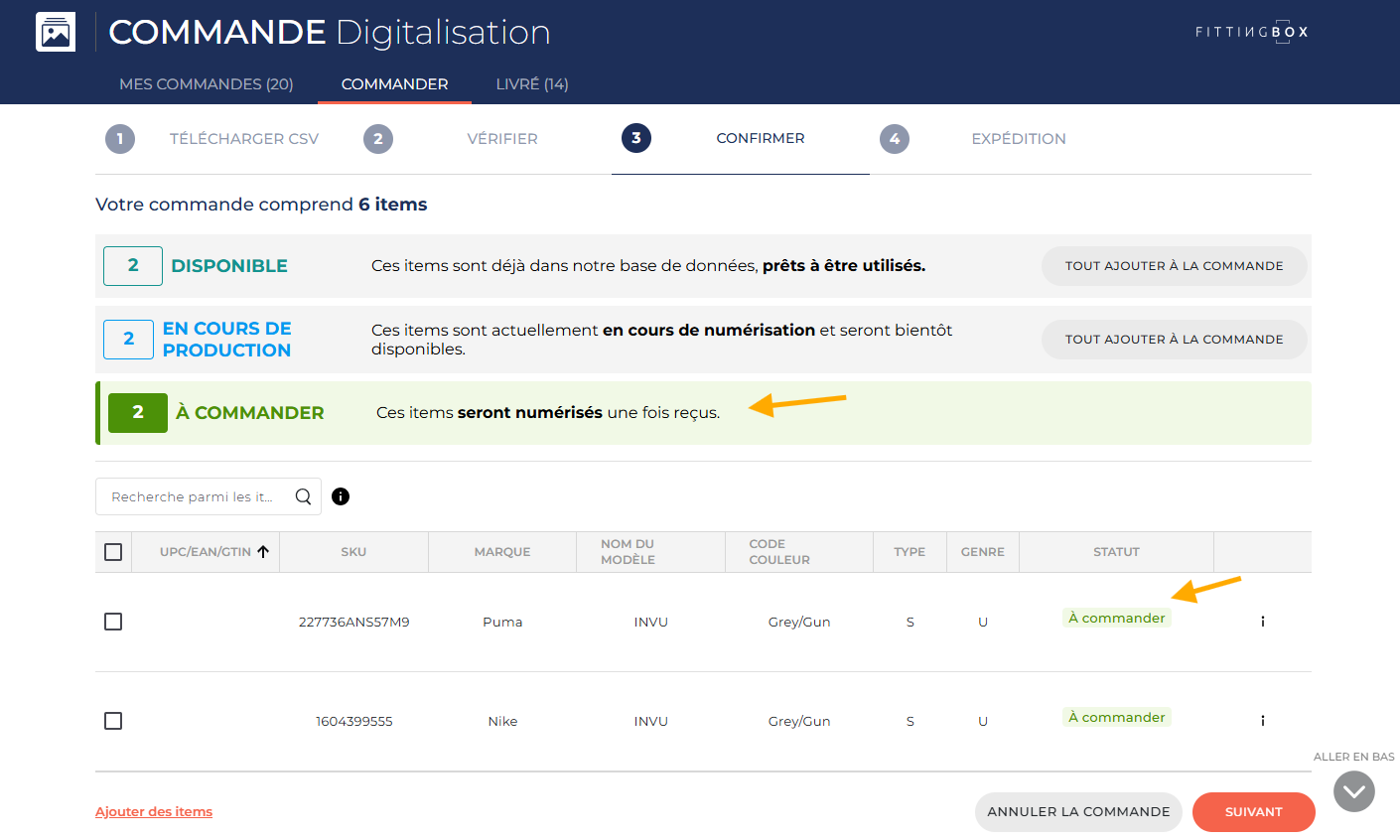1400x840 pixels.
Task: Click the search magnifier icon
Action: pyautogui.click(x=303, y=496)
